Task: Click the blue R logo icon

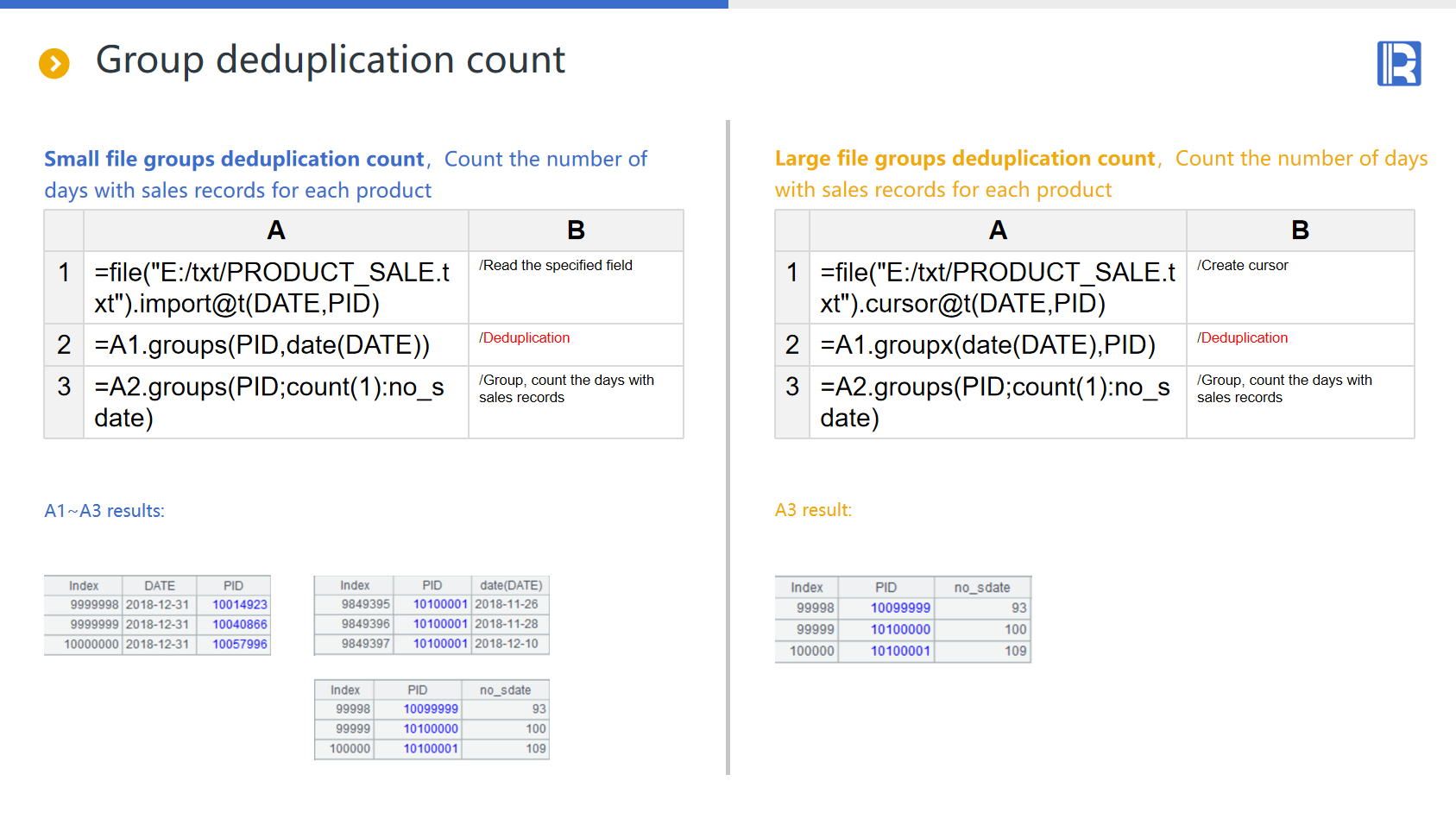Action: tap(1398, 64)
